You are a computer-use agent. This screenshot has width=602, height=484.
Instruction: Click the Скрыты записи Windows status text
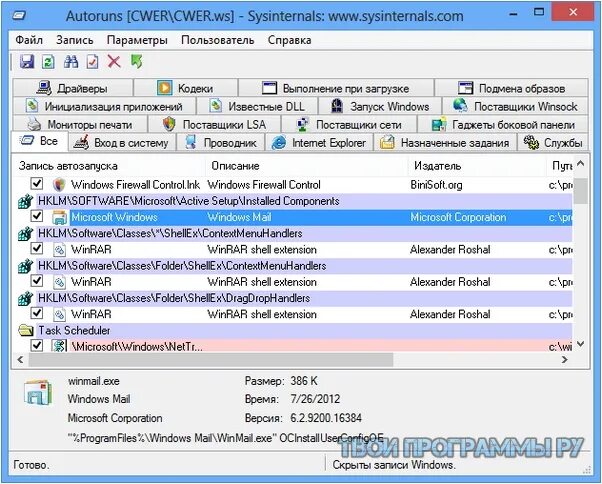point(394,465)
